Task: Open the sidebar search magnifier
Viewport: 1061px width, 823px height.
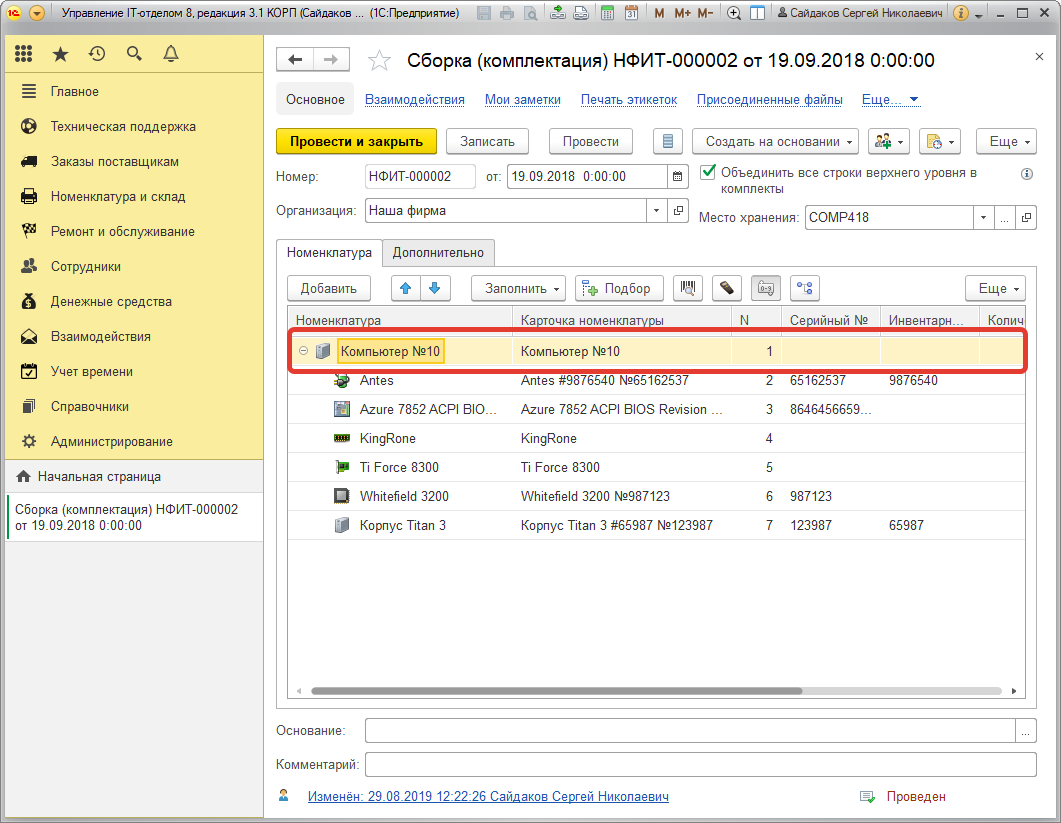Action: tap(134, 54)
